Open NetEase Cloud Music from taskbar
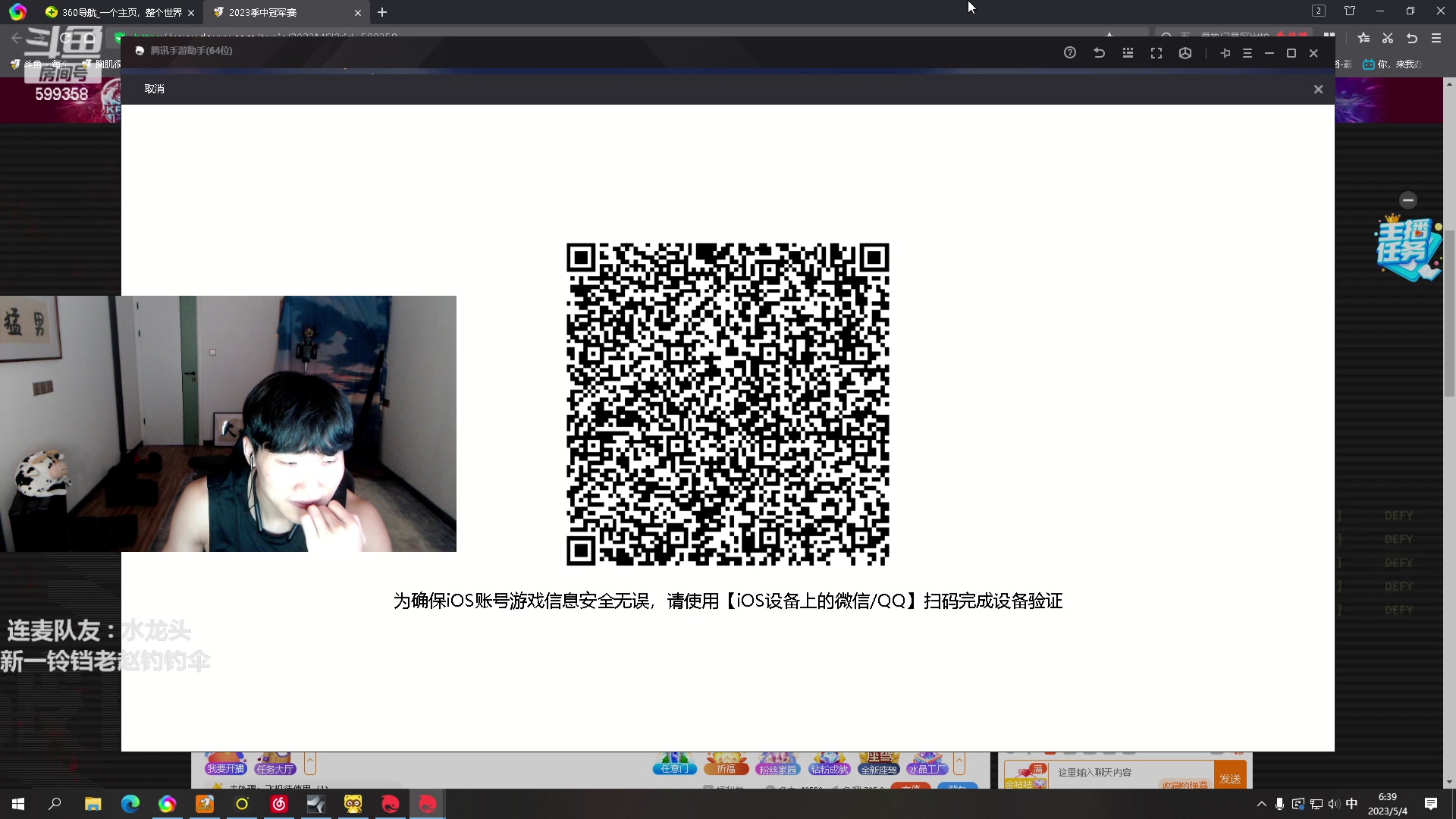This screenshot has height=819, width=1456. [x=279, y=804]
